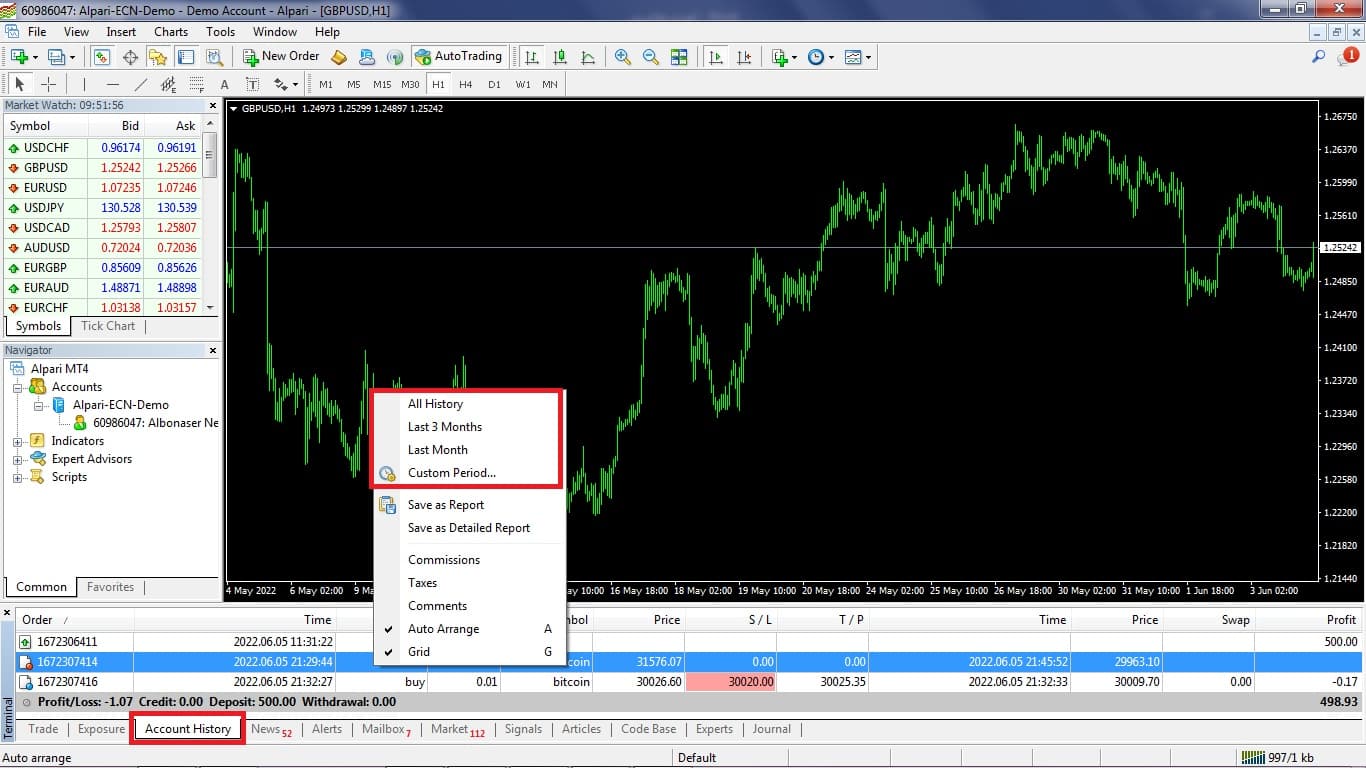Select the GBPUSD row in Market Watch

pyautogui.click(x=102, y=168)
